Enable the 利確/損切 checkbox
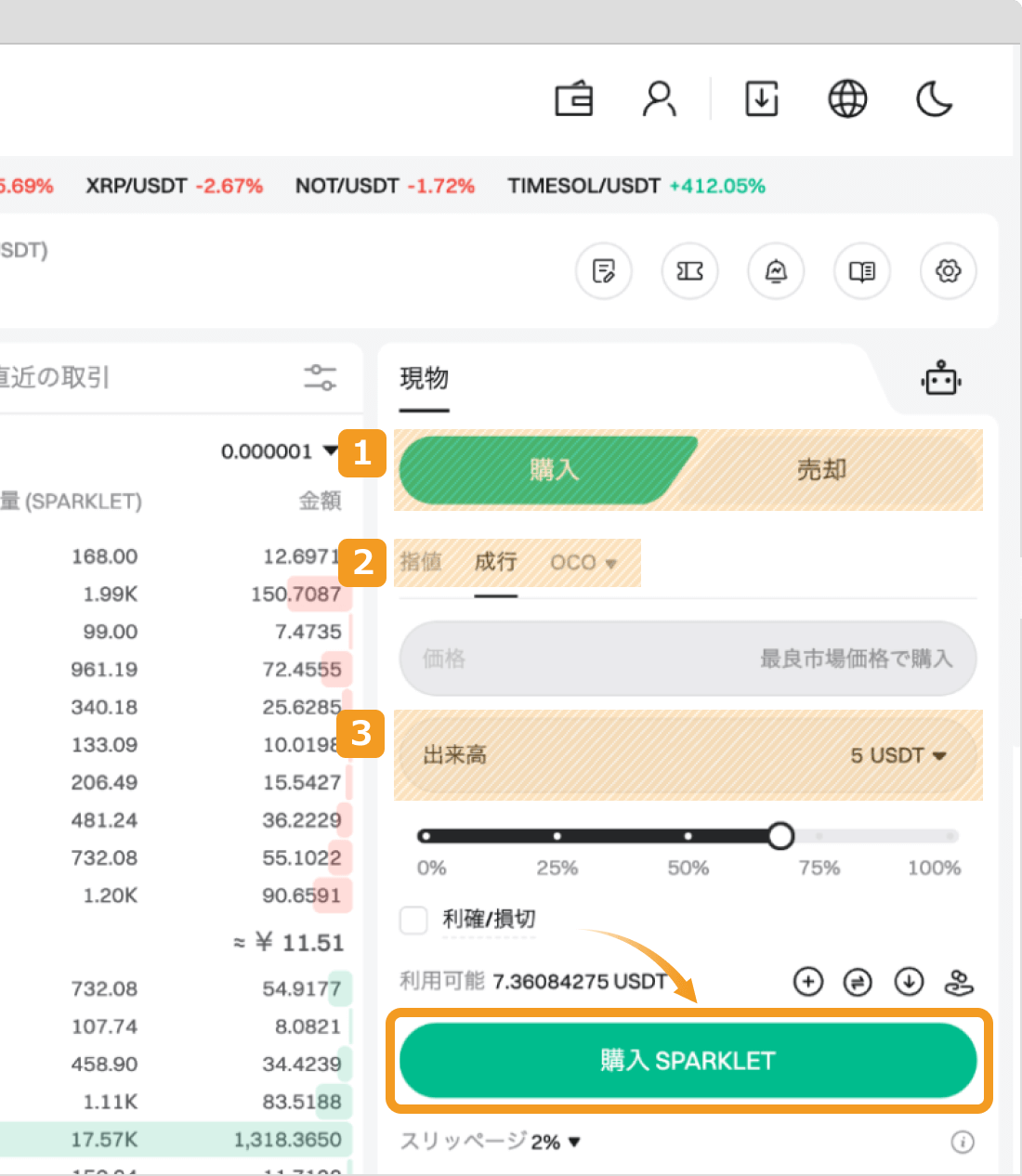 click(413, 920)
